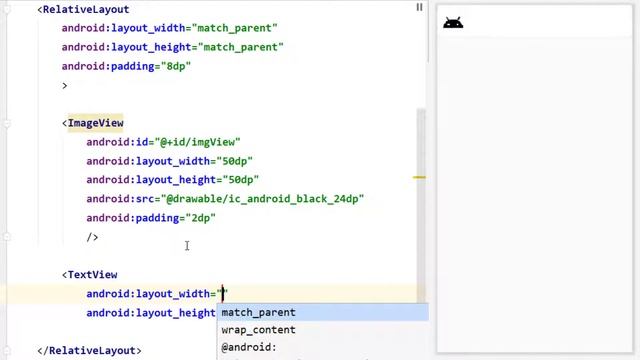The width and height of the screenshot is (640, 360).
Task: Click the ImageView layout_width "50dp" value
Action: pyautogui.click(x=235, y=161)
